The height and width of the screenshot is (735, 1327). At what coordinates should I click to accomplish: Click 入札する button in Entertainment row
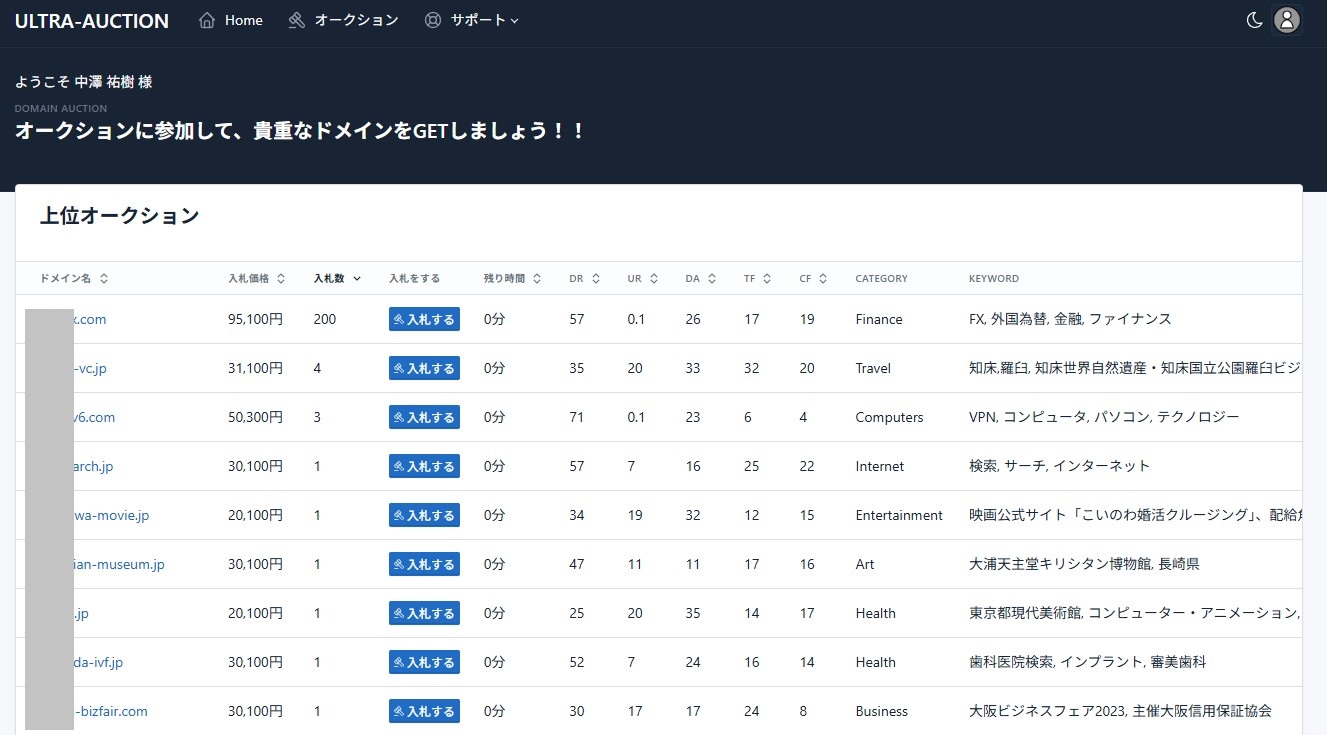424,515
